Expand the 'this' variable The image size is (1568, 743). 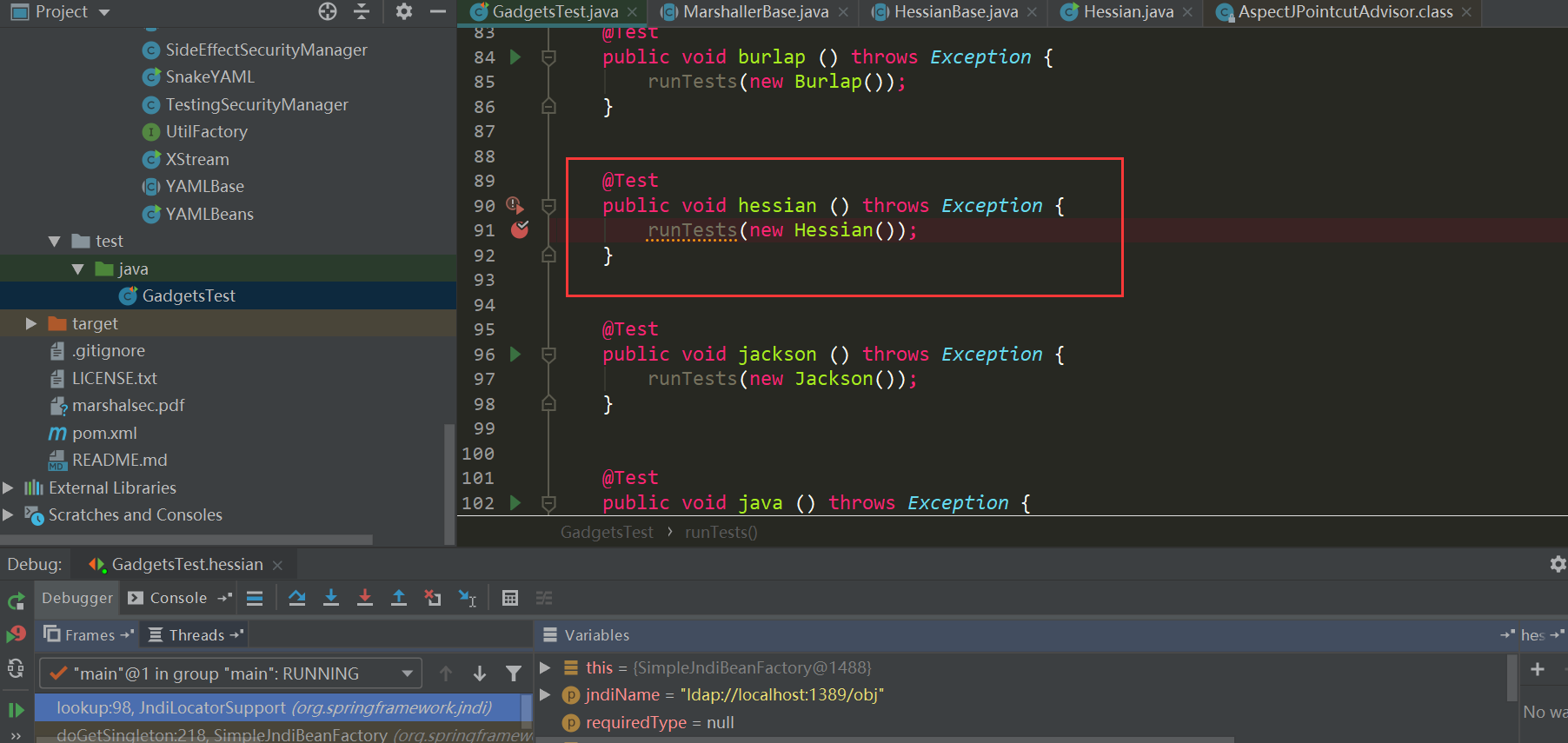(545, 667)
